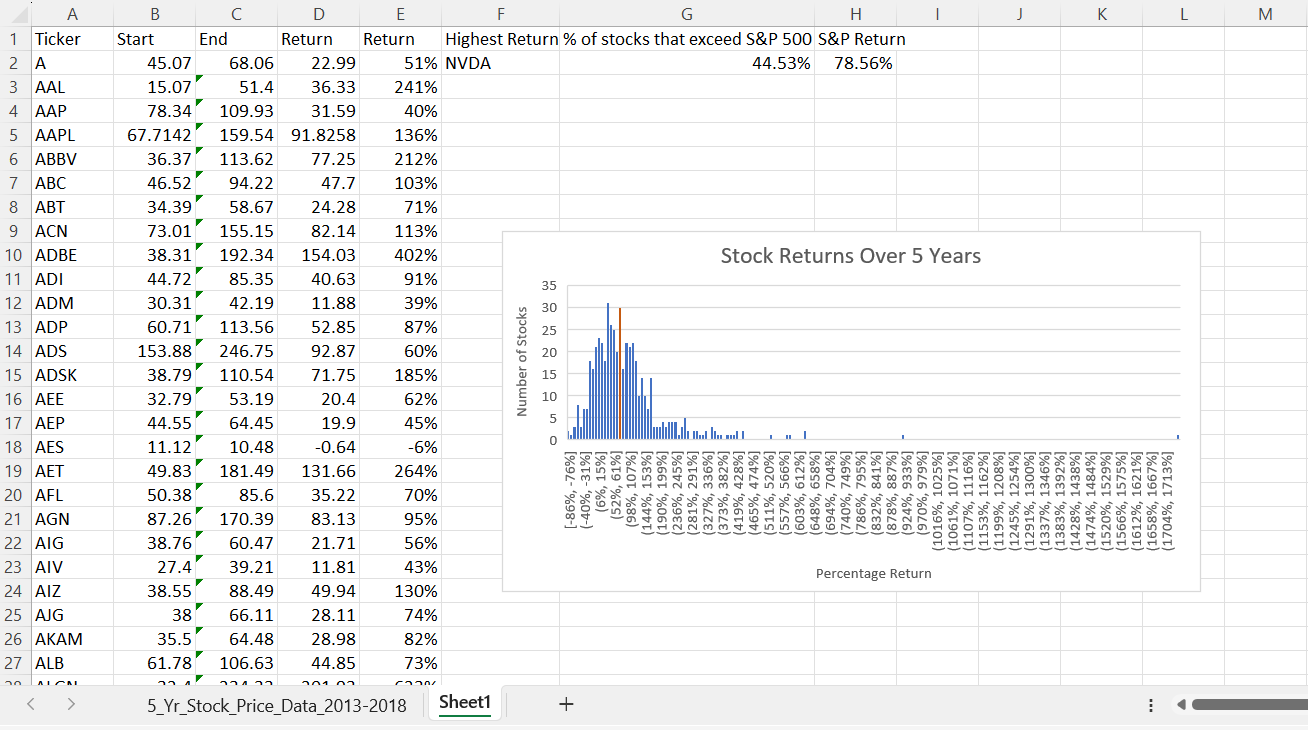Add a new sheet with plus button
This screenshot has height=730, width=1308.
point(566,705)
